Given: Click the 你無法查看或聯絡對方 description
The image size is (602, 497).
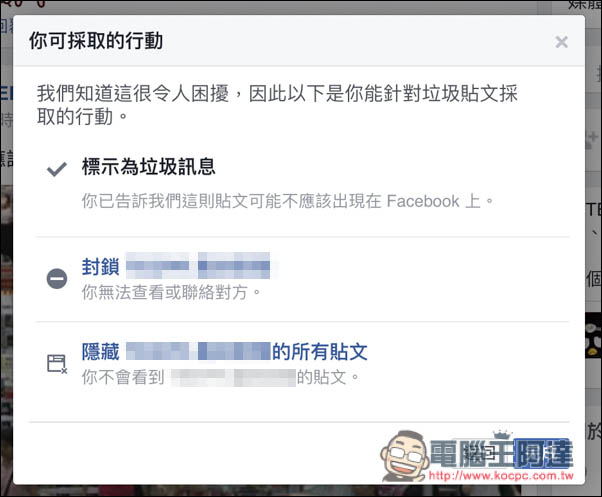Looking at the screenshot, I should (171, 292).
